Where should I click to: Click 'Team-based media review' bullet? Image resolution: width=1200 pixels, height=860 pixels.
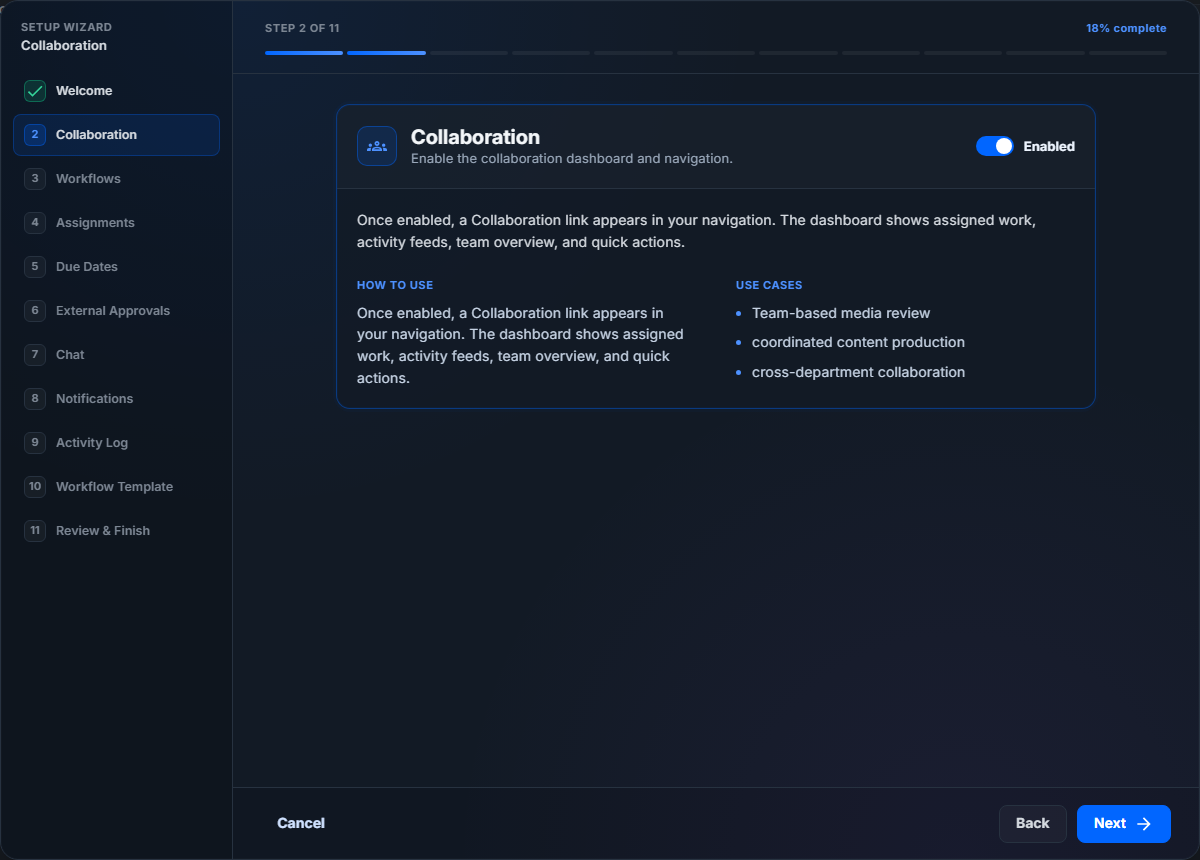[841, 313]
